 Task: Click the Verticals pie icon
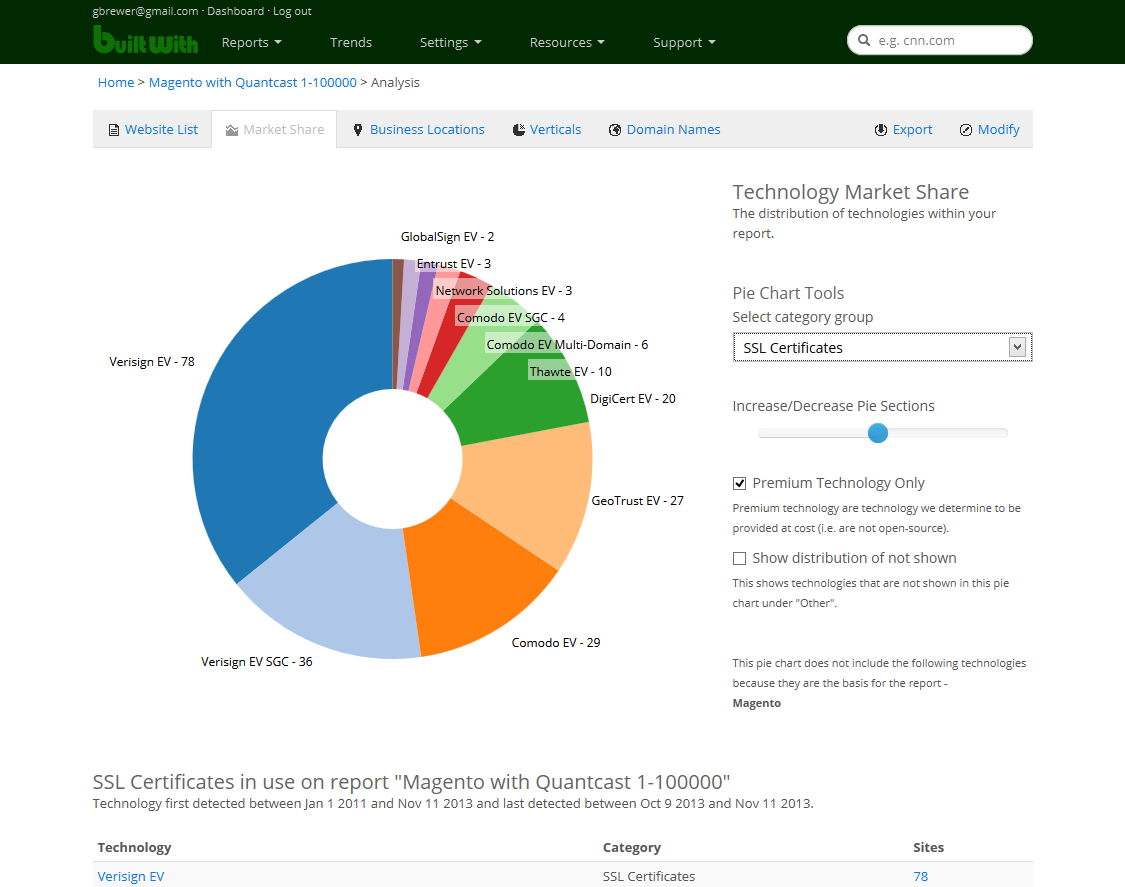[519, 130]
